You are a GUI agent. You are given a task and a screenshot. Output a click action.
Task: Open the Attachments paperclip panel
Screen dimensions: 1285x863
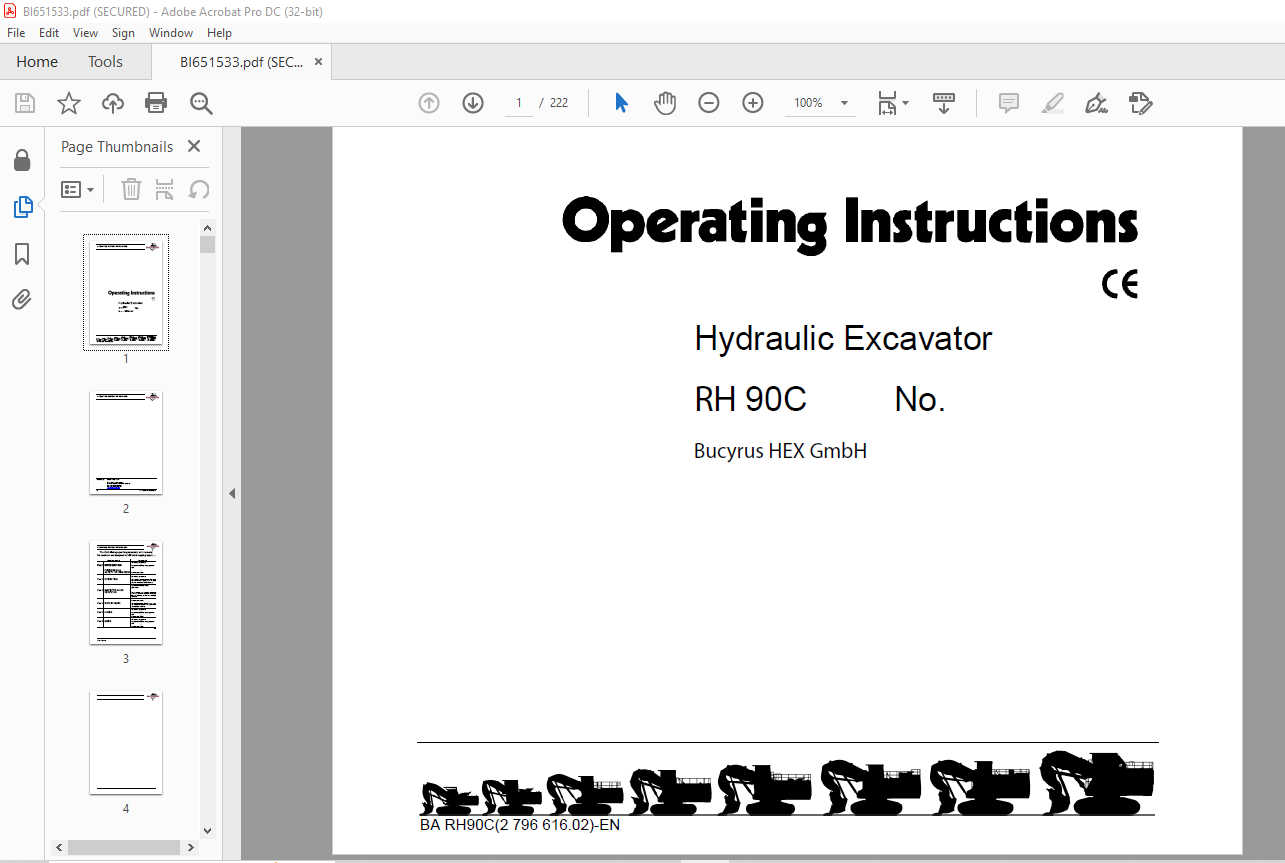[x=22, y=299]
